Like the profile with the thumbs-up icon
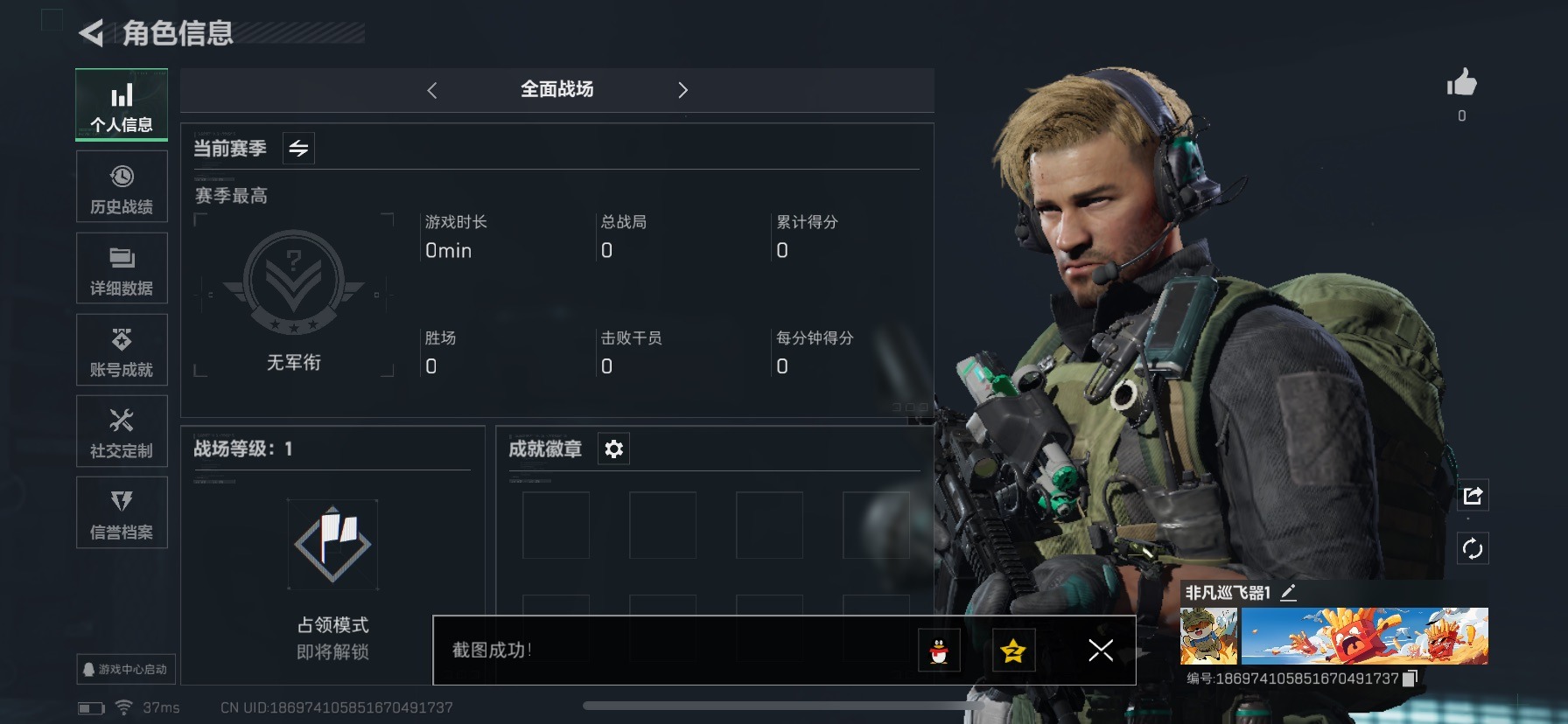Viewport: 1568px width, 724px height. pyautogui.click(x=1461, y=83)
